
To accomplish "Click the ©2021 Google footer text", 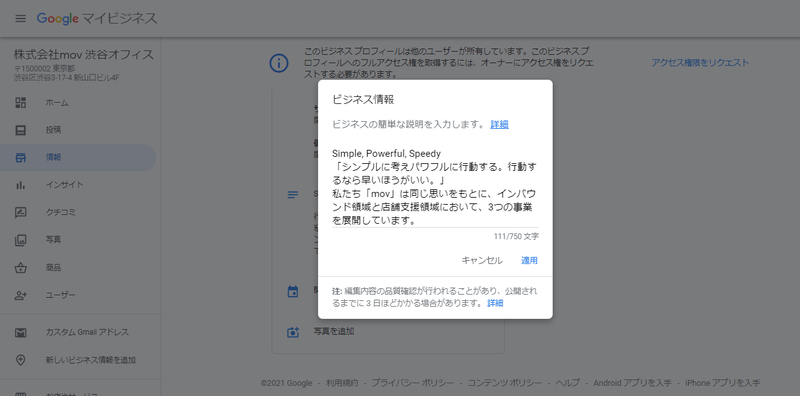I will [x=286, y=383].
